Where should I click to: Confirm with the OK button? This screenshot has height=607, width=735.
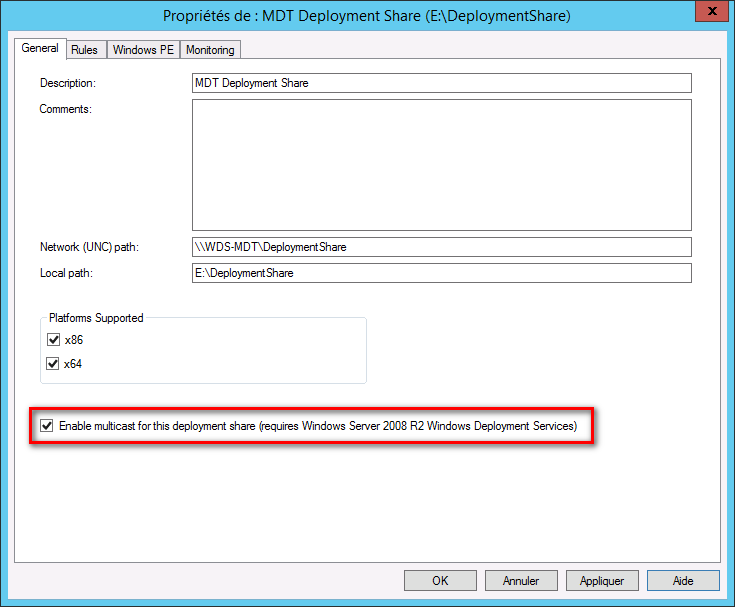pos(440,581)
